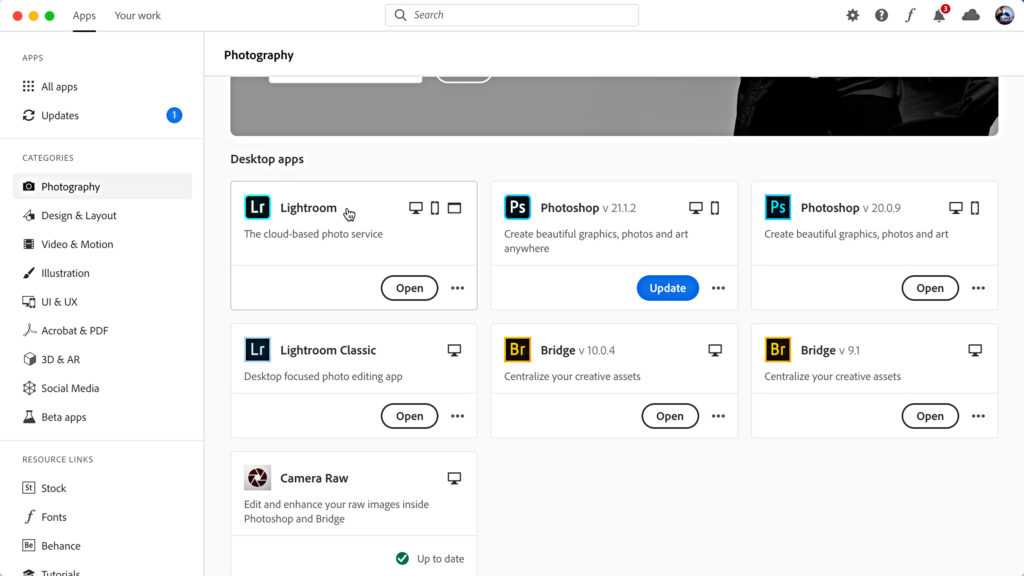1024x576 pixels.
Task: Click in the Search field
Action: click(512, 15)
